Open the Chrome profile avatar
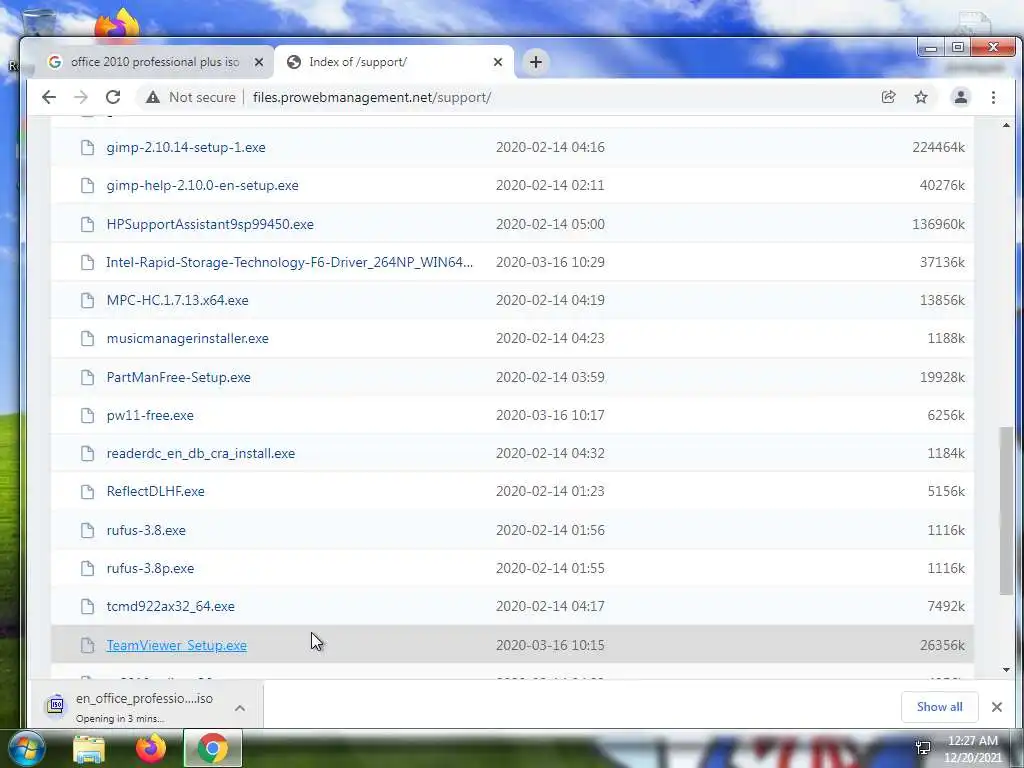The height and width of the screenshot is (768, 1024). click(961, 97)
